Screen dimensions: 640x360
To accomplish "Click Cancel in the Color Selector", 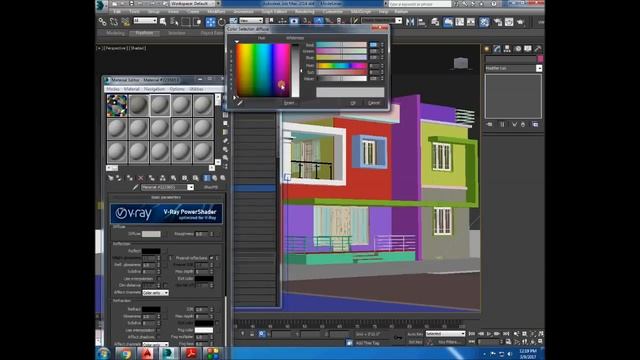I will click(x=374, y=103).
